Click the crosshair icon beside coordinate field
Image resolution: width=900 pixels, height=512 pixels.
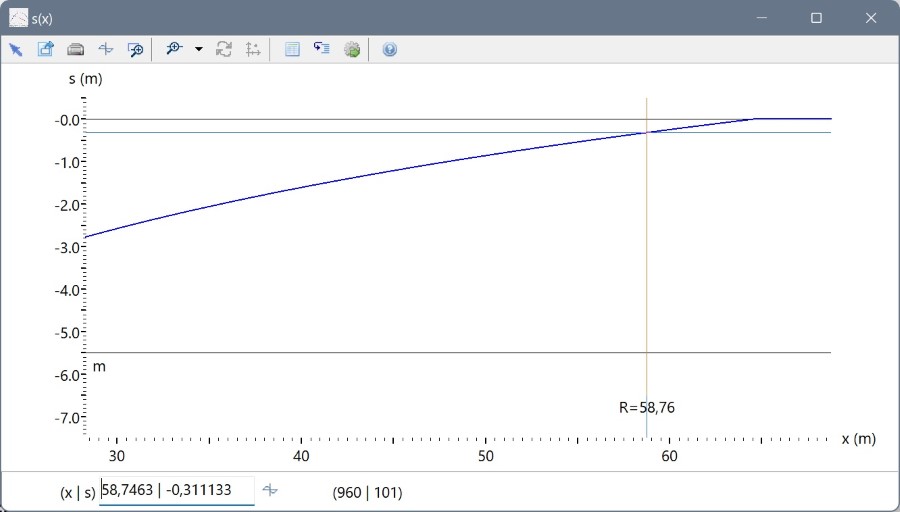[270, 490]
